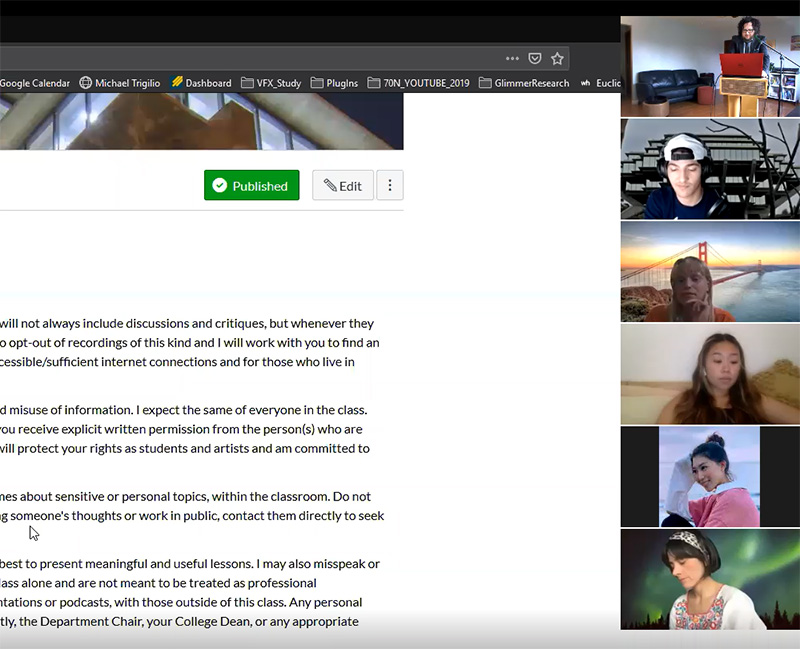
Task: Select video of participant on beige couch
Action: (x=710, y=374)
